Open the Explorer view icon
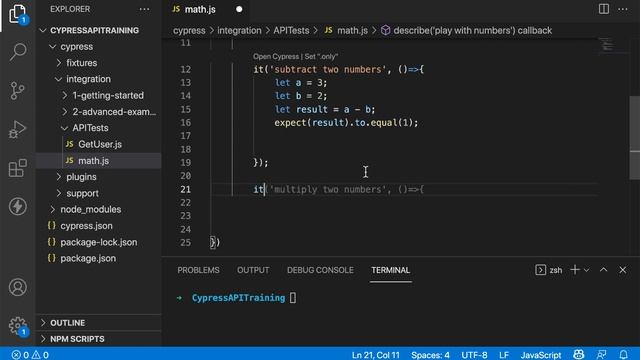The width and height of the screenshot is (640, 360). coord(18,14)
